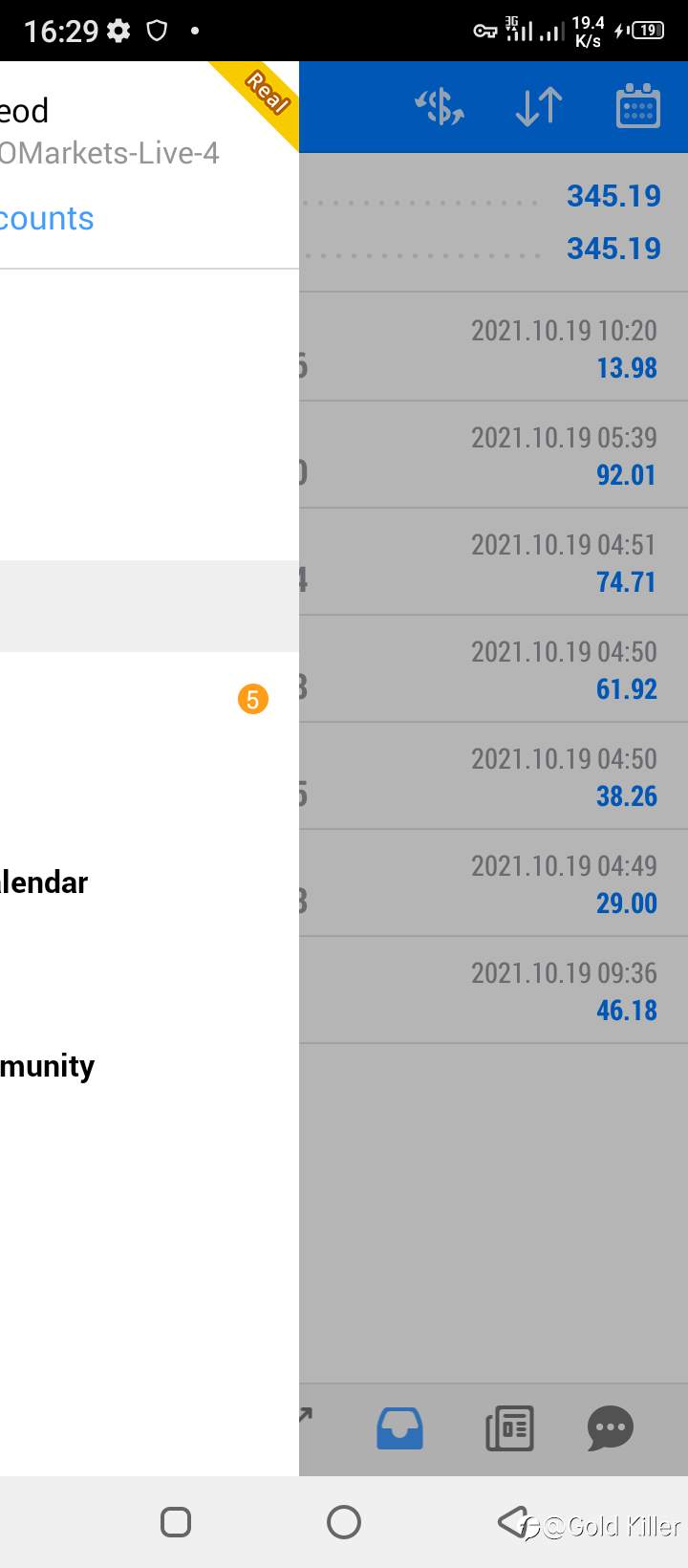Open the partially visible 'counts' accounts link

coord(47,219)
